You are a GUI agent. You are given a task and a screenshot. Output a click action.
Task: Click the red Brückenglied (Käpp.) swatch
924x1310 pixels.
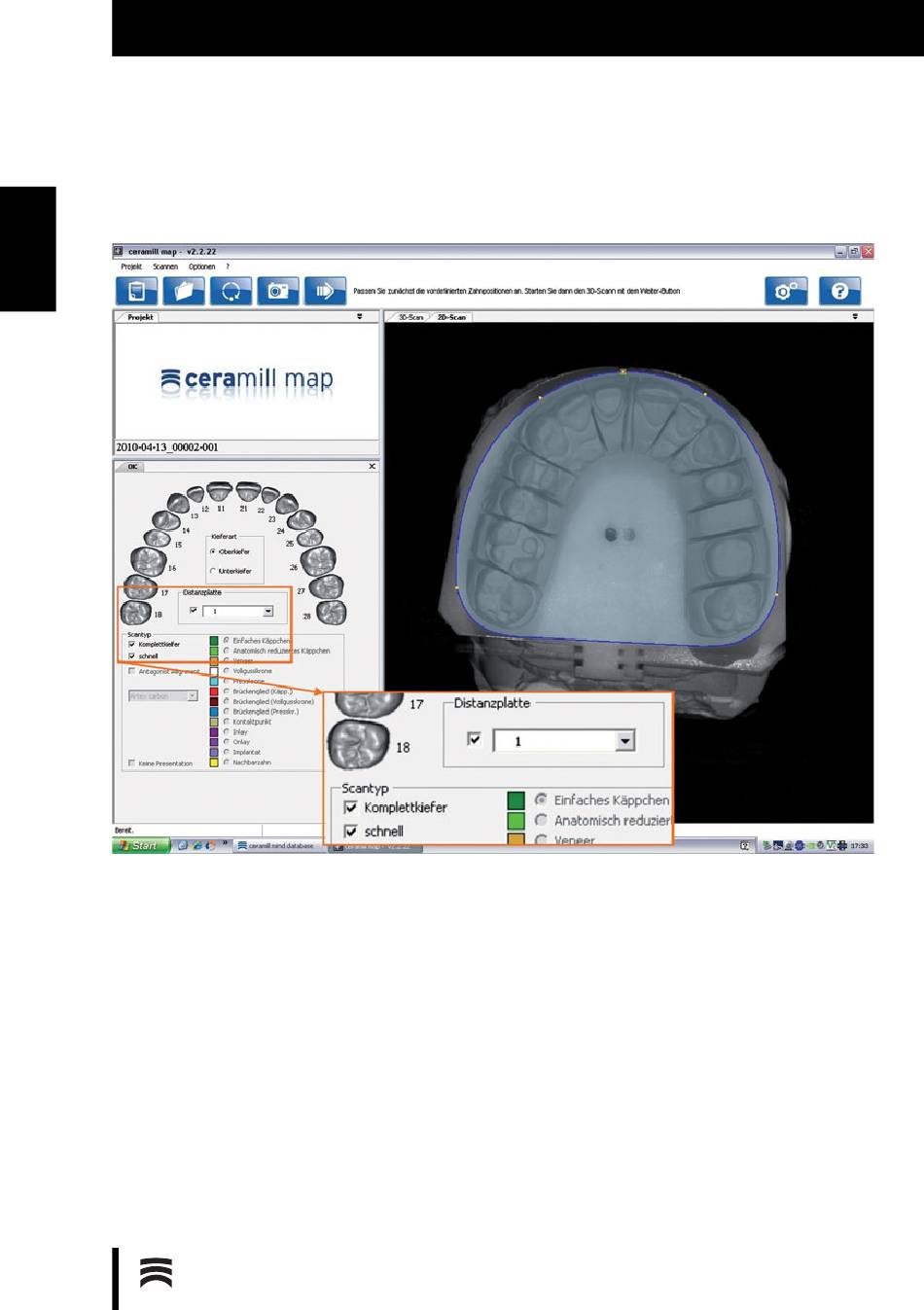coord(214,691)
